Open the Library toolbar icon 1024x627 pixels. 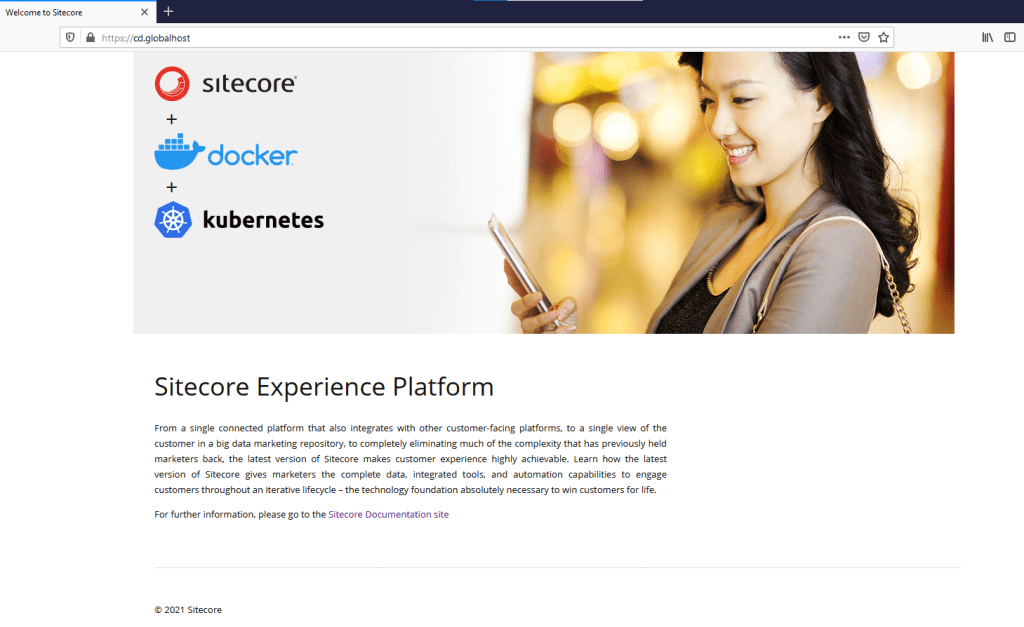pos(986,36)
